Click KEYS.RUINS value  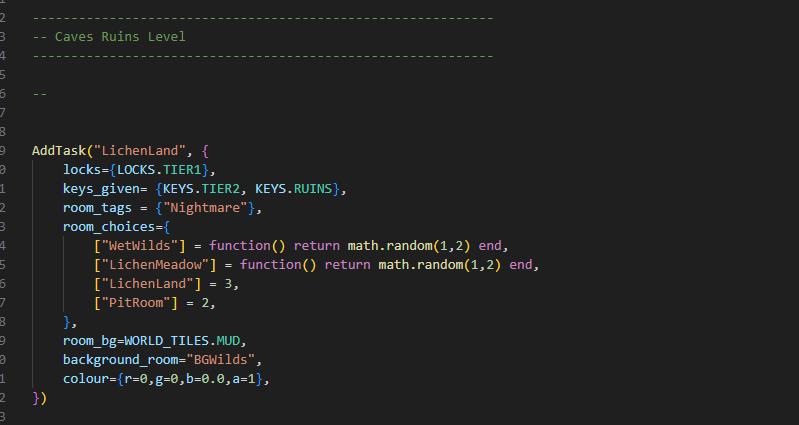tap(294, 189)
